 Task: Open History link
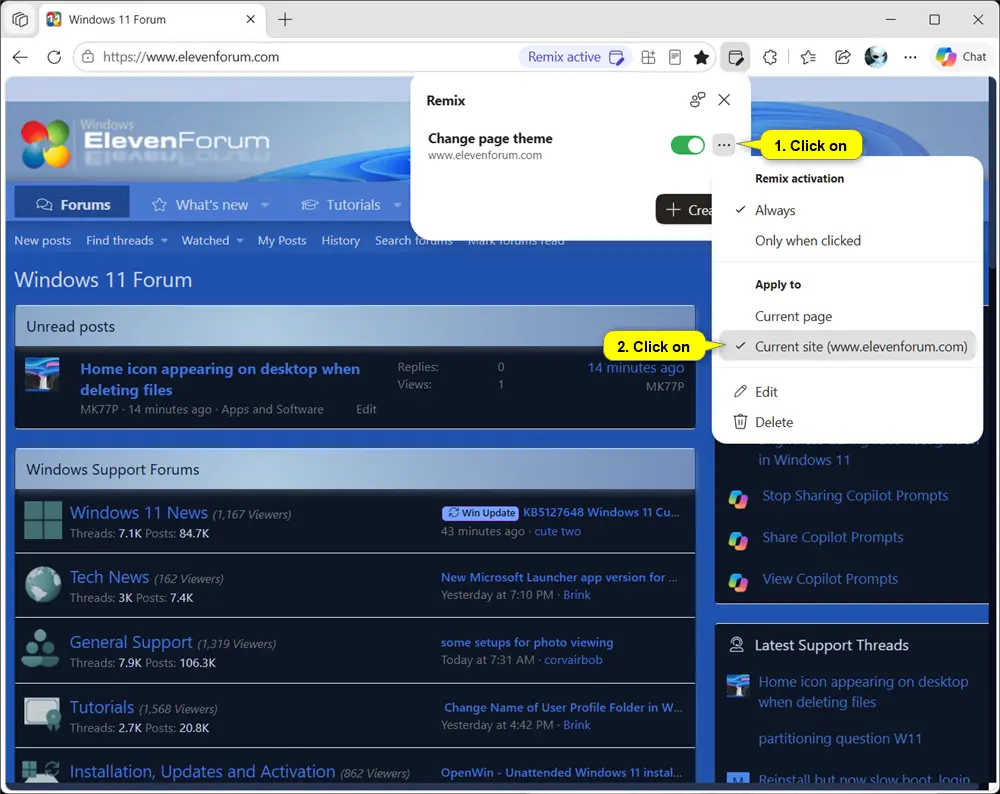[341, 240]
